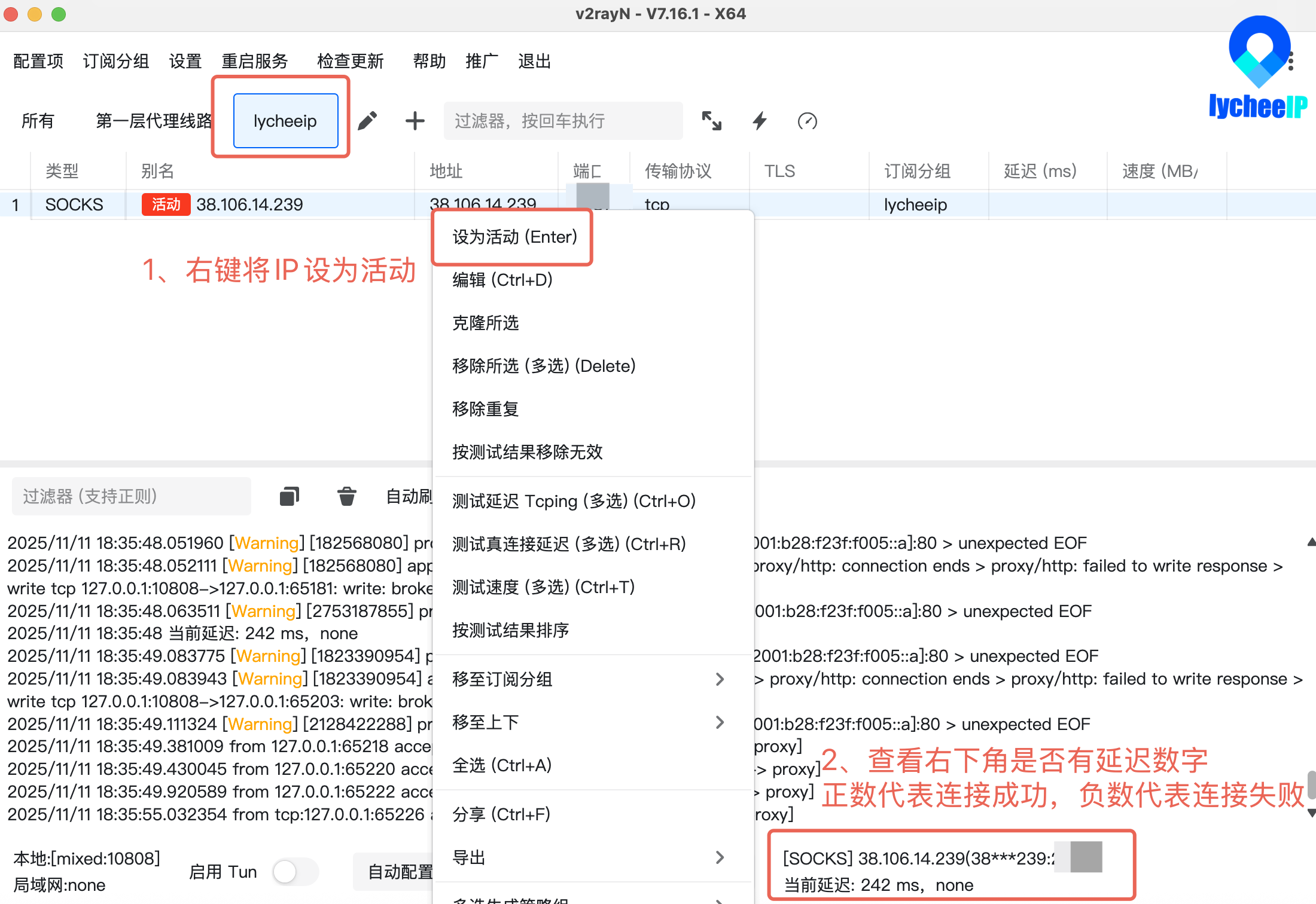Open the 订阅分组 menu in menu bar
The image size is (1316, 904).
click(115, 61)
